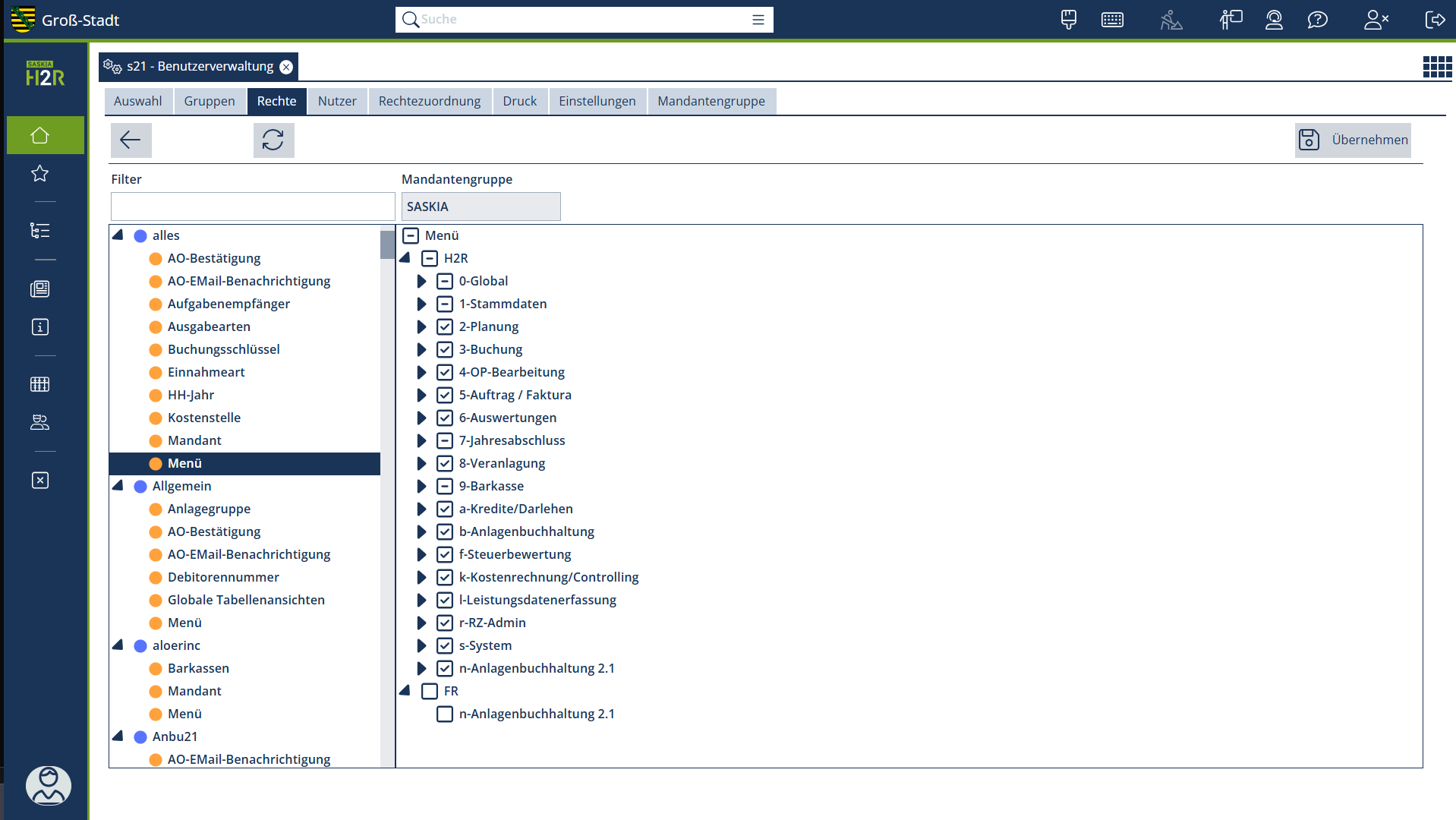Switch to the Gruppen tab
Image resolution: width=1456 pixels, height=820 pixels.
(x=209, y=101)
